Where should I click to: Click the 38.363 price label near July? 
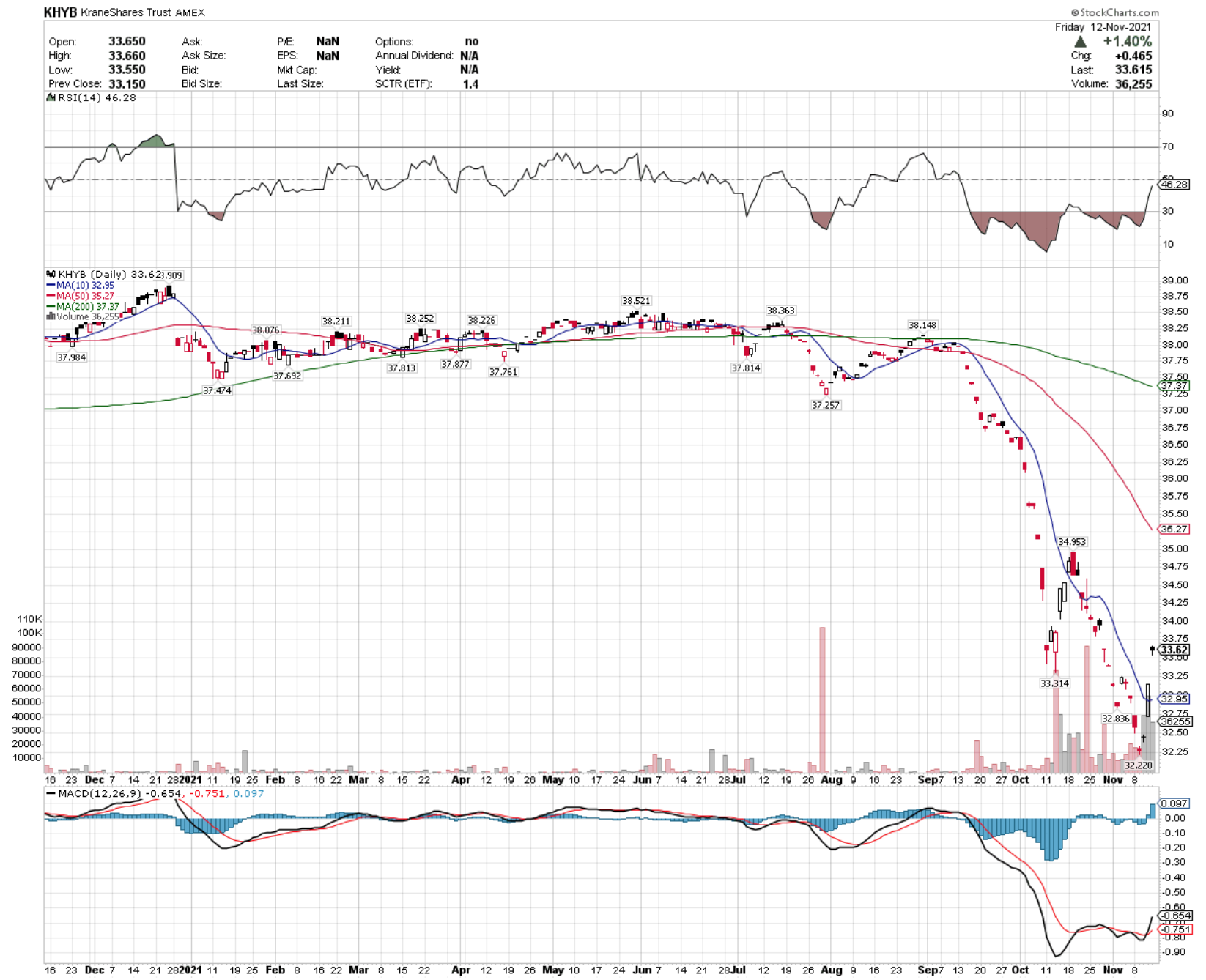tap(780, 311)
